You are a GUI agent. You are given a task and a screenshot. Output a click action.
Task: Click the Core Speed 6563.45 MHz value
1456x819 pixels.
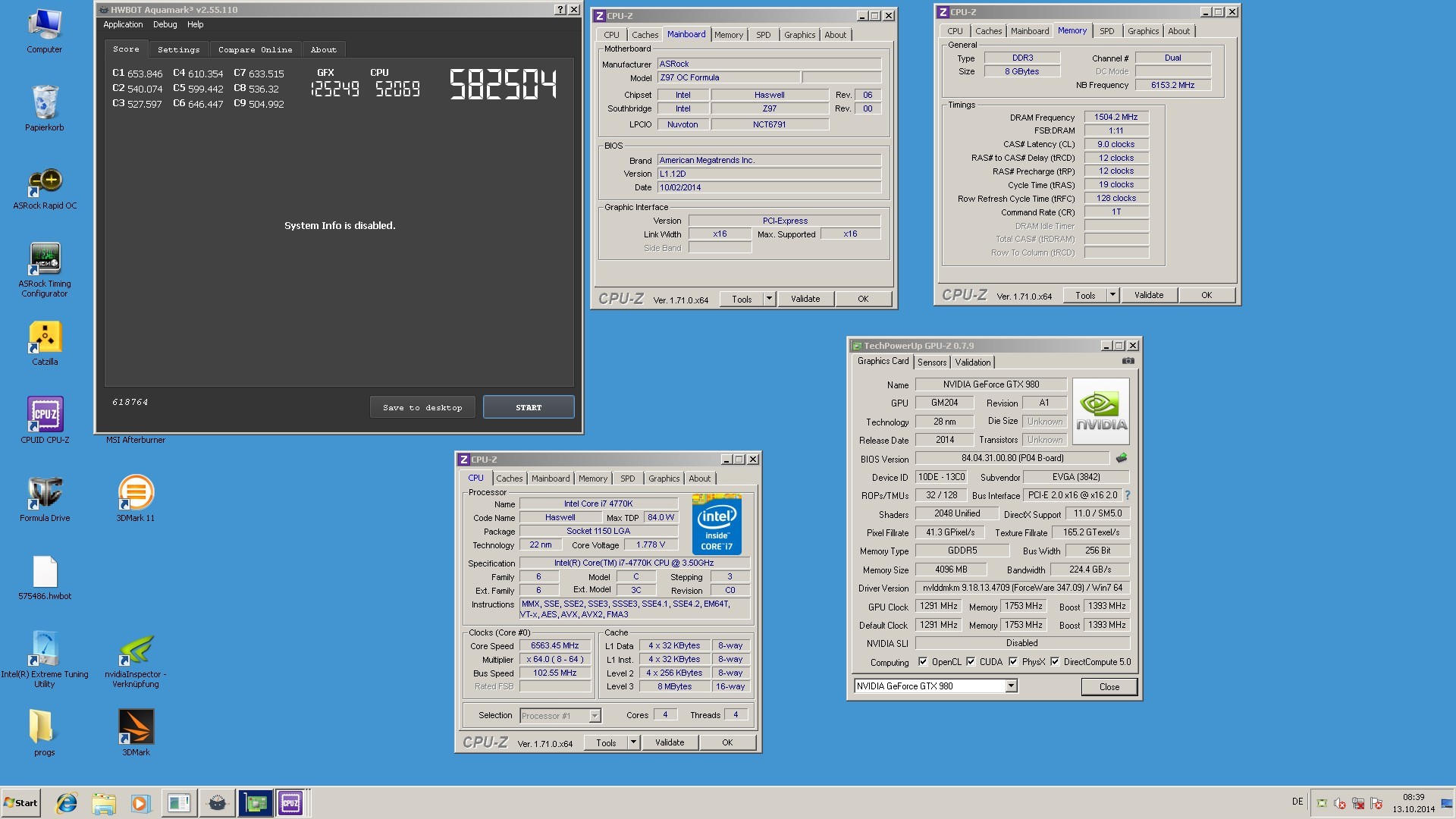click(x=554, y=646)
